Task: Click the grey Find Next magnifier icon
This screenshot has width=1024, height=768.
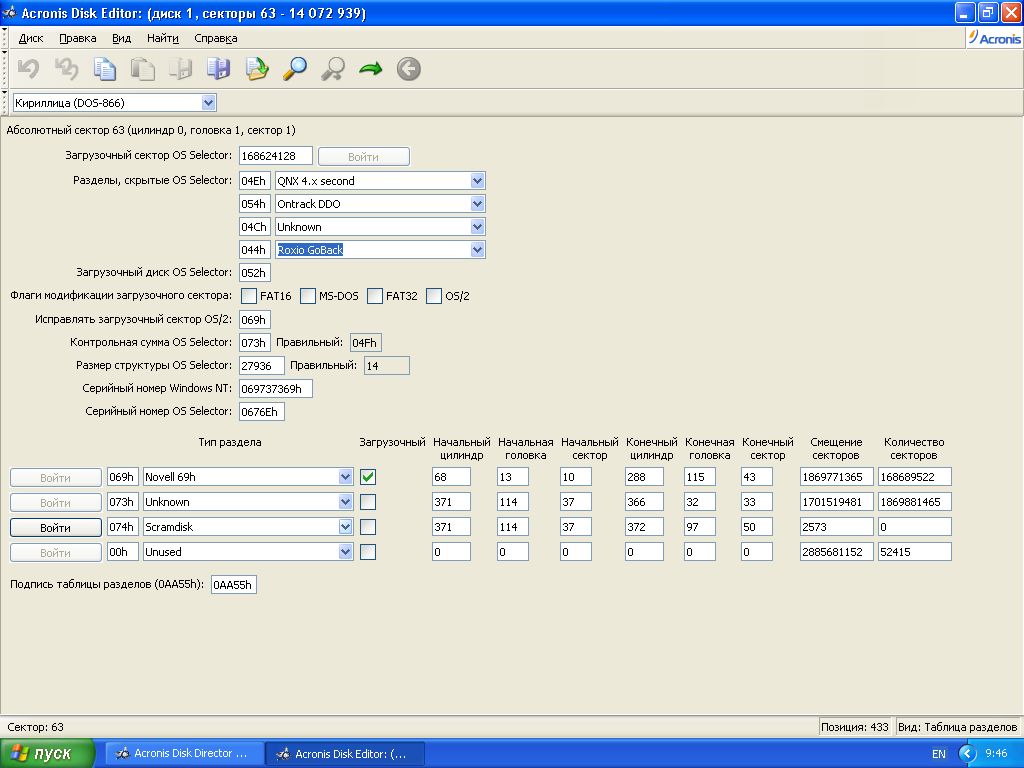Action: 333,69
